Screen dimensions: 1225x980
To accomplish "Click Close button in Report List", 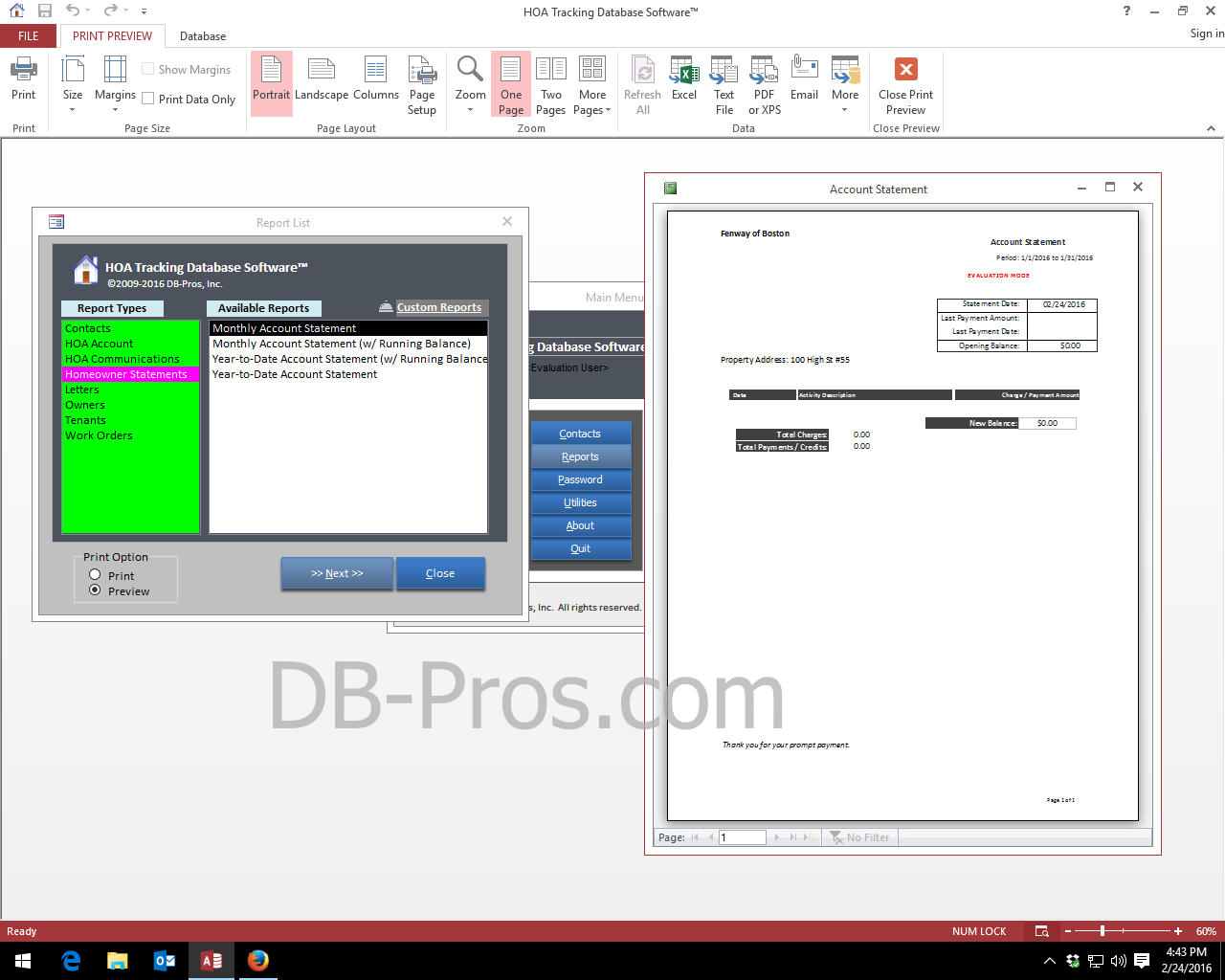I will coord(440,573).
